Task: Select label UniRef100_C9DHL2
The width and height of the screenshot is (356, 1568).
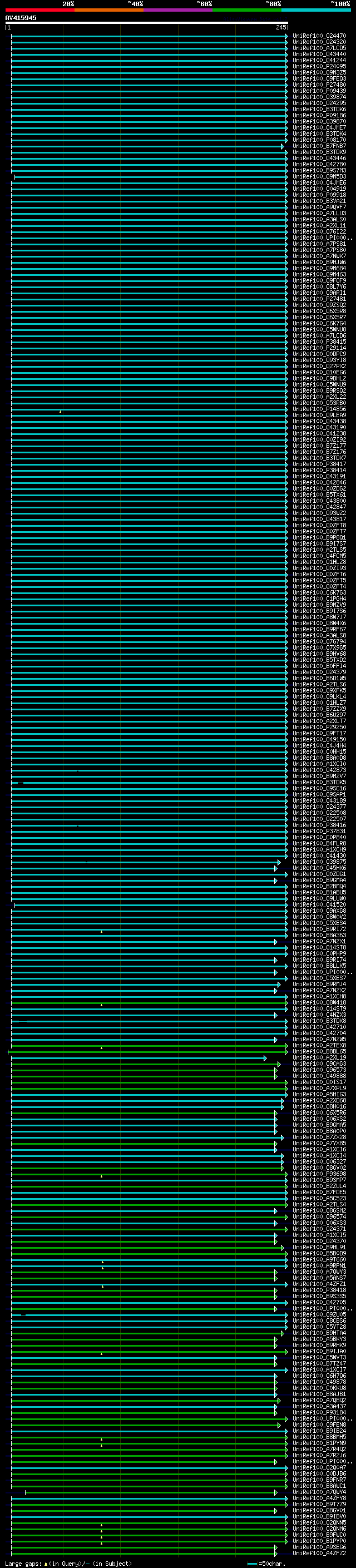Action: pyautogui.click(x=319, y=379)
